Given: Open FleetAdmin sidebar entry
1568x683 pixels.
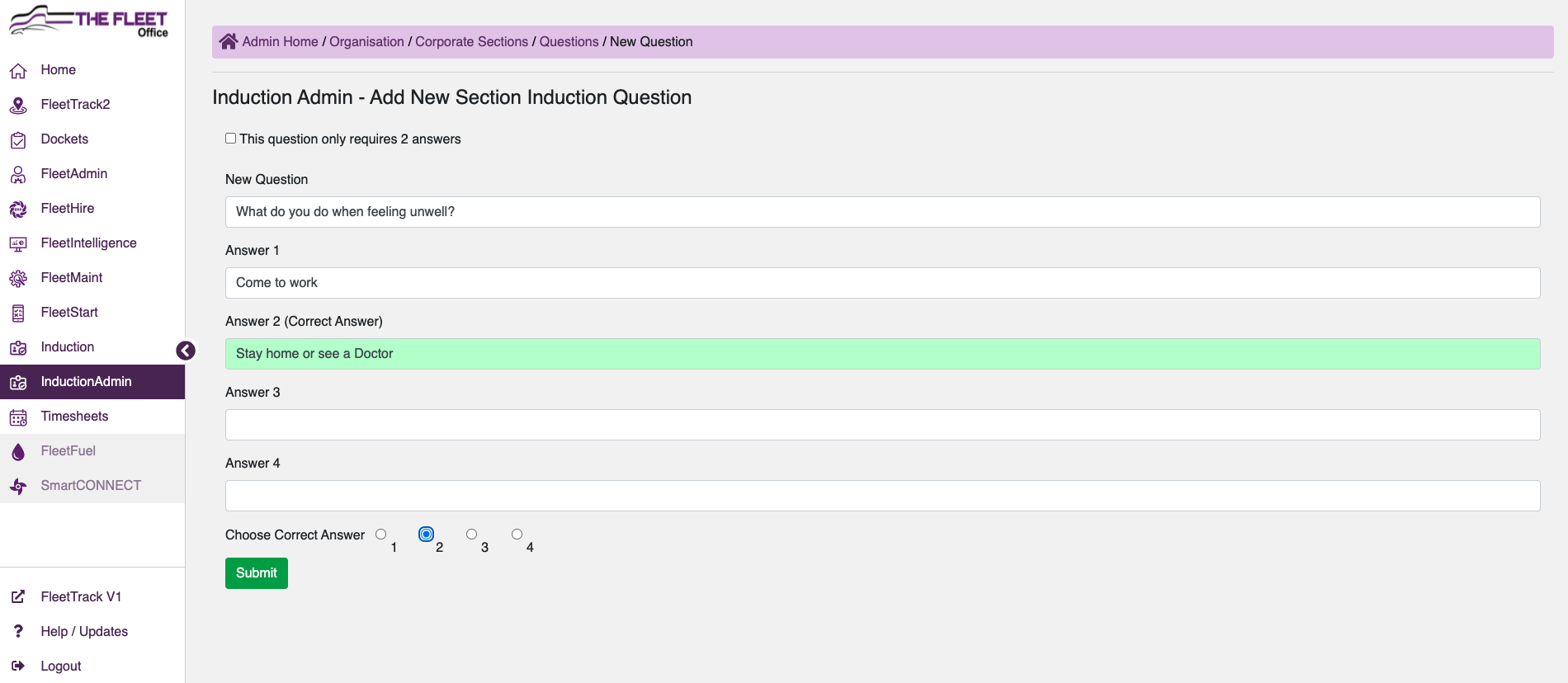Looking at the screenshot, I should [x=92, y=174].
